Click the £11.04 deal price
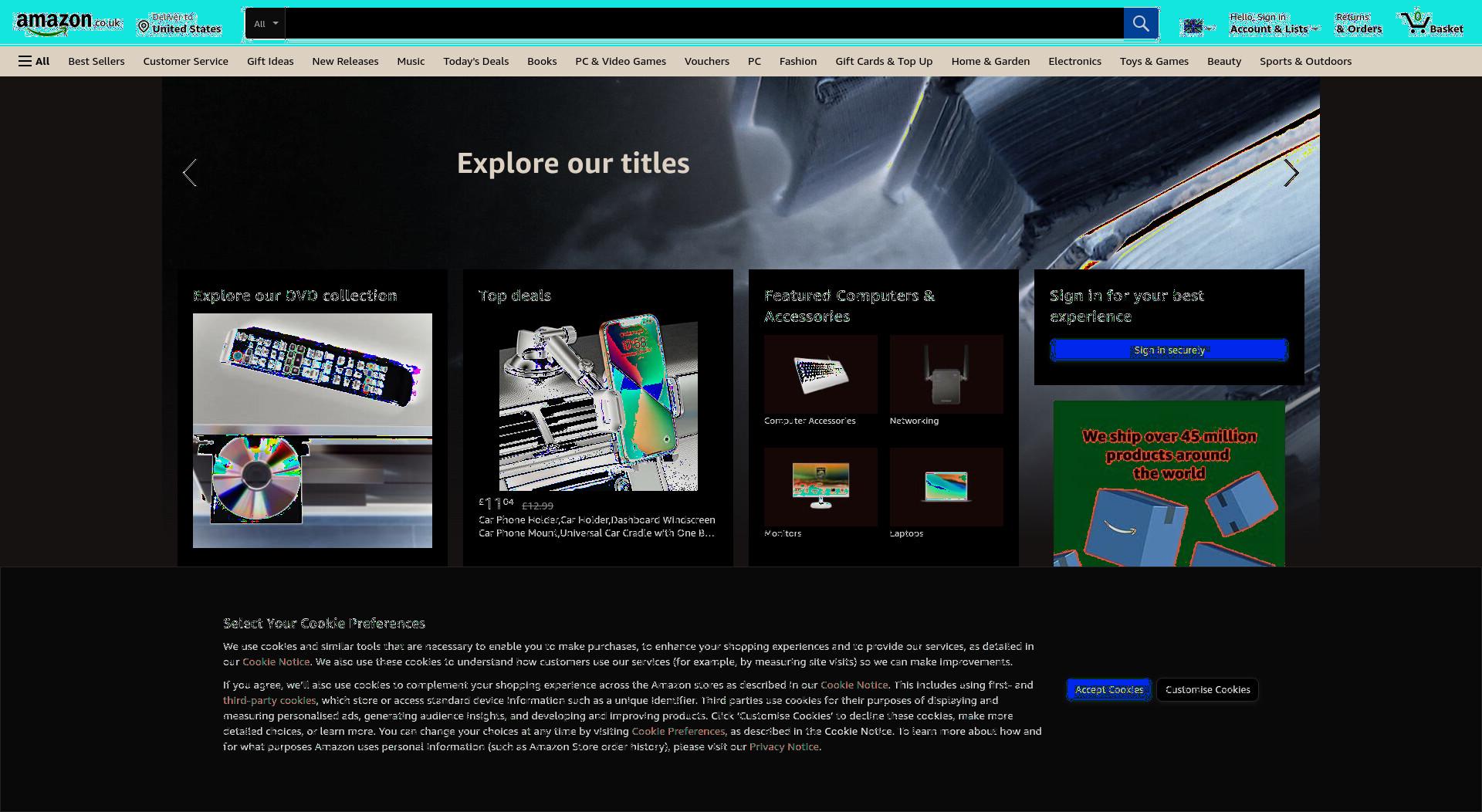The image size is (1482, 812). pyautogui.click(x=496, y=504)
